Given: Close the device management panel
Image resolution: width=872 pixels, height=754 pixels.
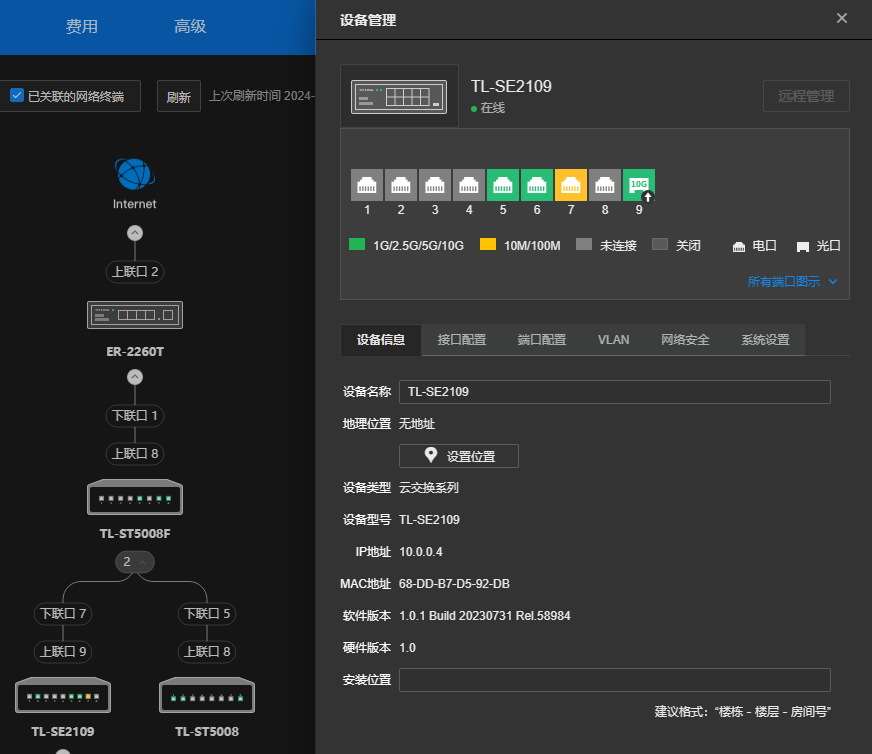Looking at the screenshot, I should click(842, 18).
